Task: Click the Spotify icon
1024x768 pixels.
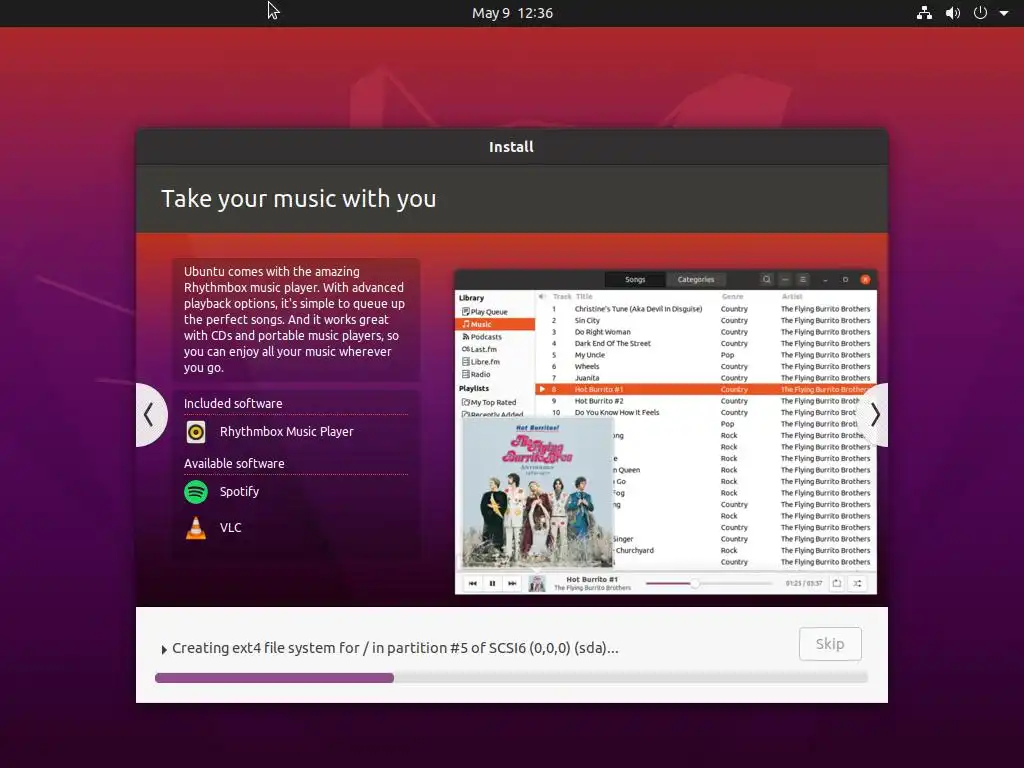Action: pos(196,492)
